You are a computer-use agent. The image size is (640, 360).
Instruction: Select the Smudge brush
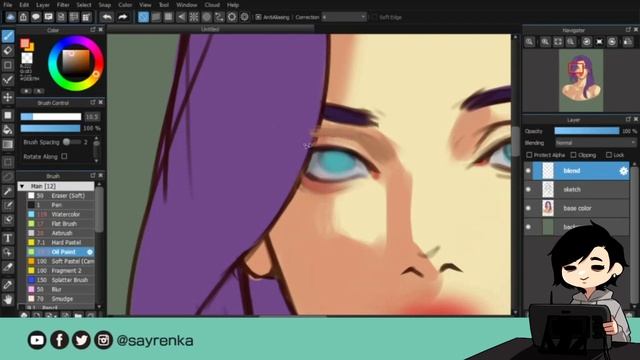tap(60, 299)
